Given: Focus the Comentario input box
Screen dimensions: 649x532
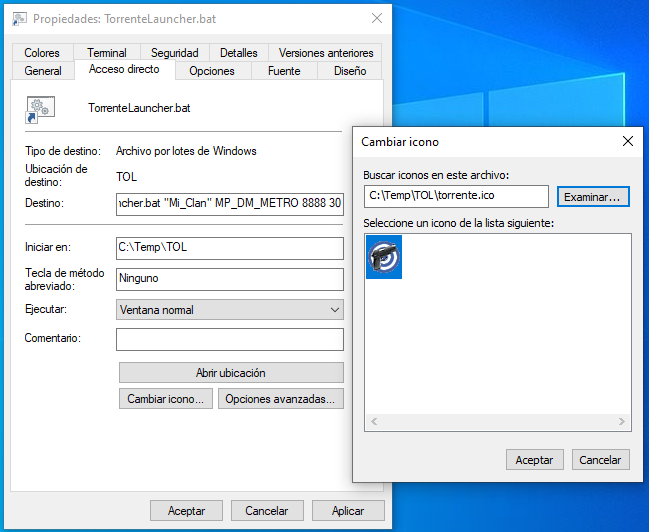Looking at the screenshot, I should [x=229, y=339].
